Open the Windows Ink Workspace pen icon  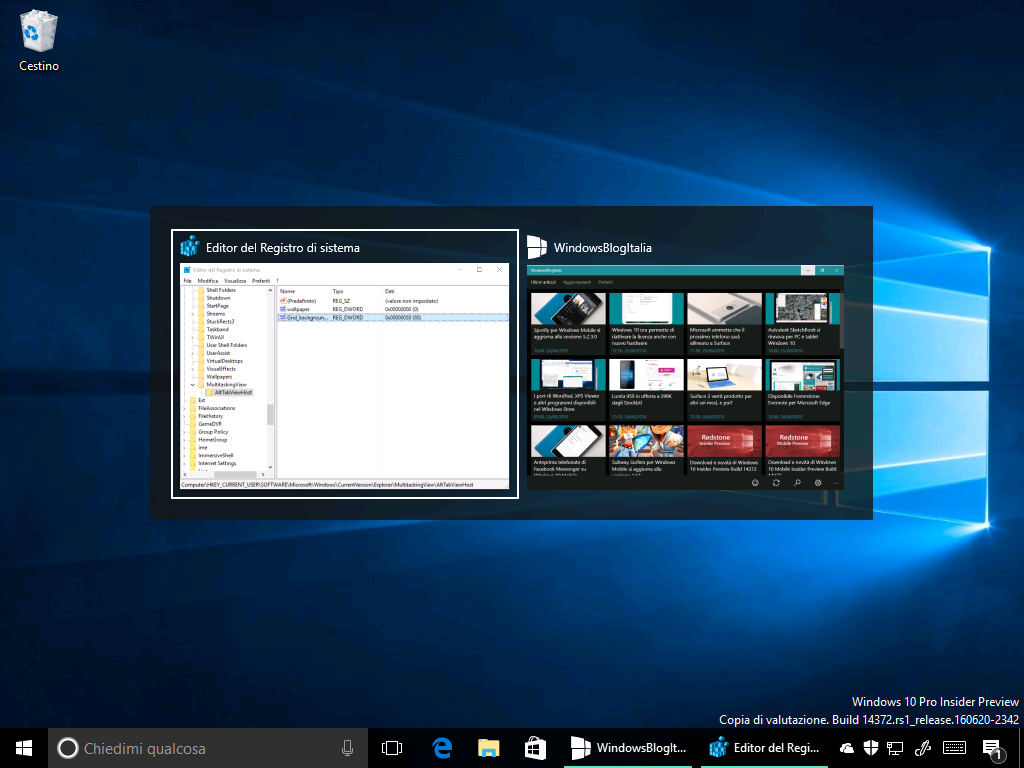pos(923,748)
